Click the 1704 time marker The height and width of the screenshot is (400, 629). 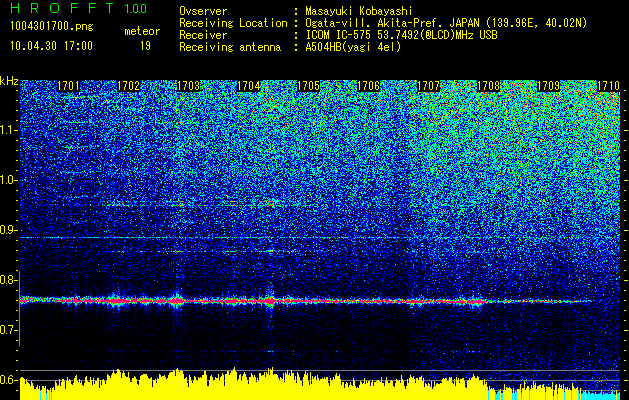(x=248, y=86)
